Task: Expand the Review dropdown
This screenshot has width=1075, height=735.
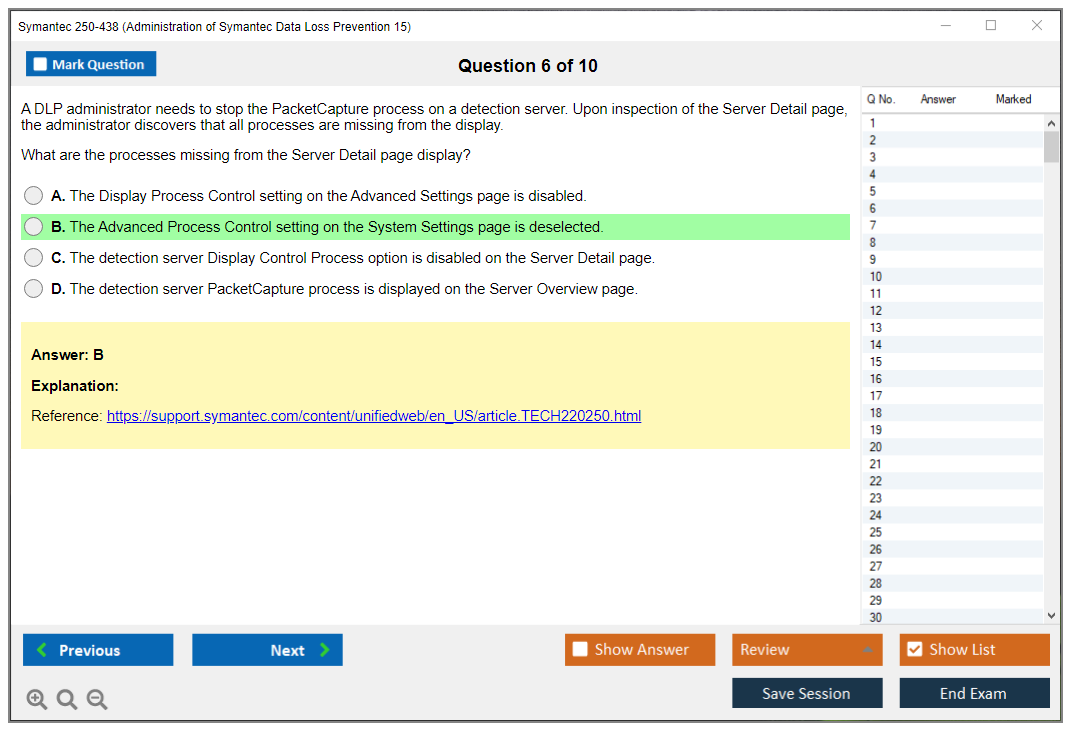Action: click(x=866, y=650)
